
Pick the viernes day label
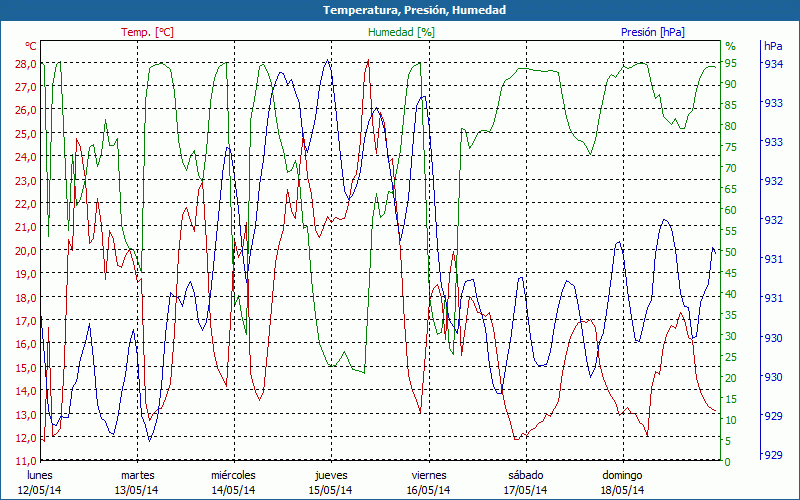[428, 475]
